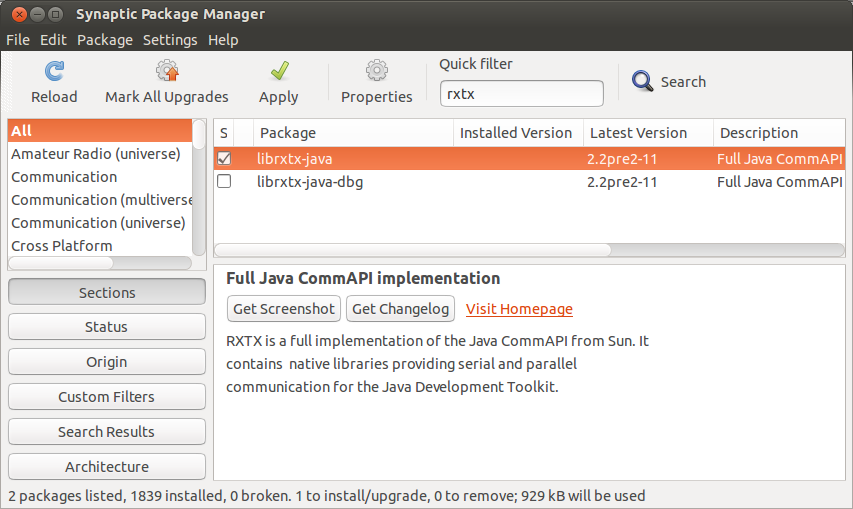
Task: Click the status bar packages summary text
Action: 326,495
